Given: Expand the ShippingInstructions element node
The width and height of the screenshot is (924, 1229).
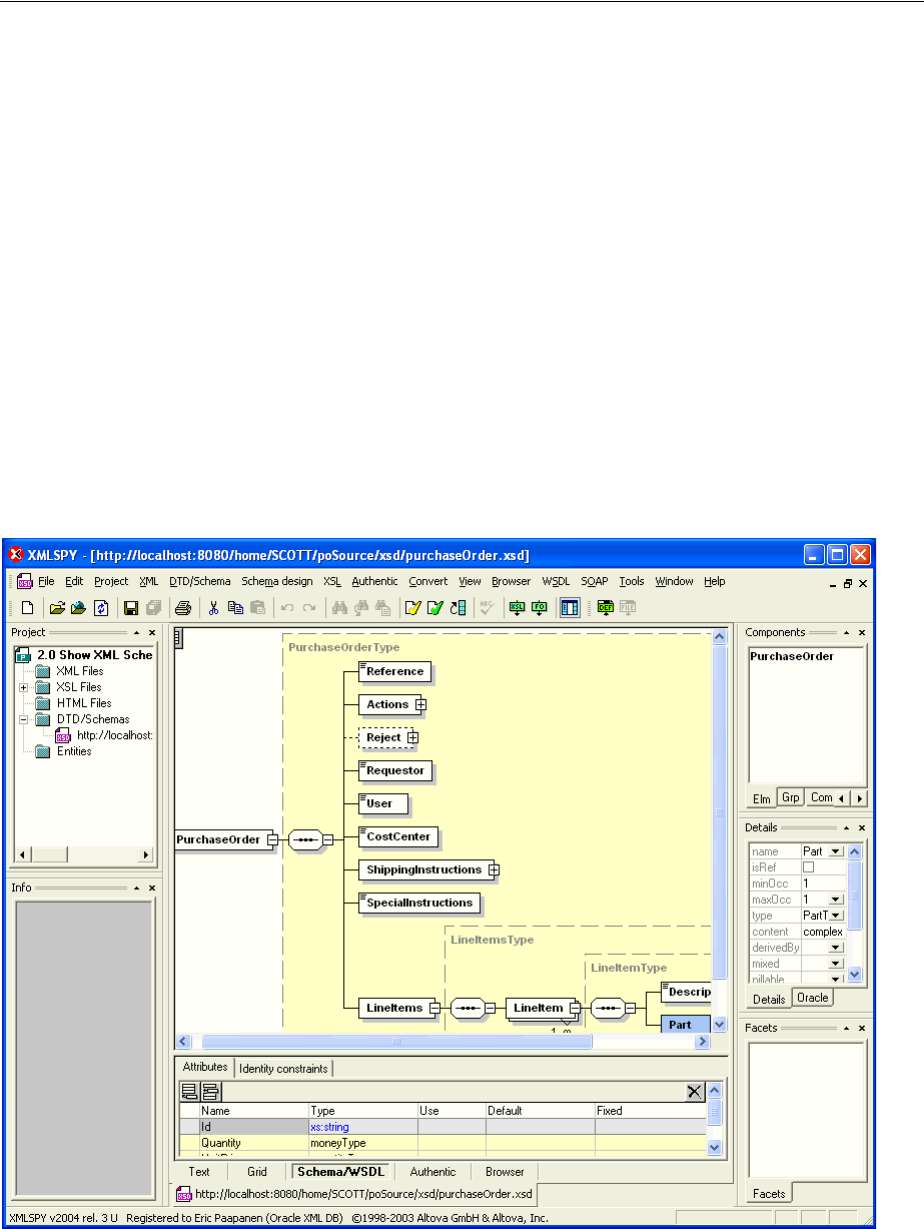Looking at the screenshot, I should click(x=493, y=870).
